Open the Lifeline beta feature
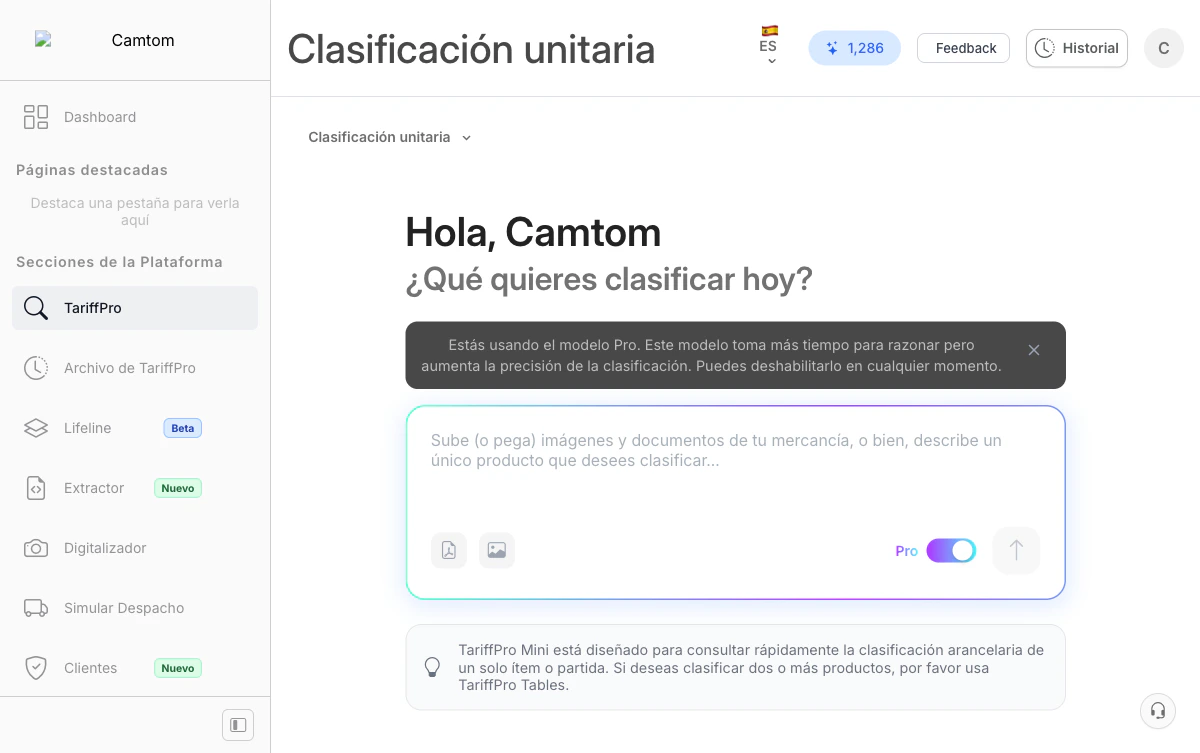Screen dimensions: 1200x753 87,428
